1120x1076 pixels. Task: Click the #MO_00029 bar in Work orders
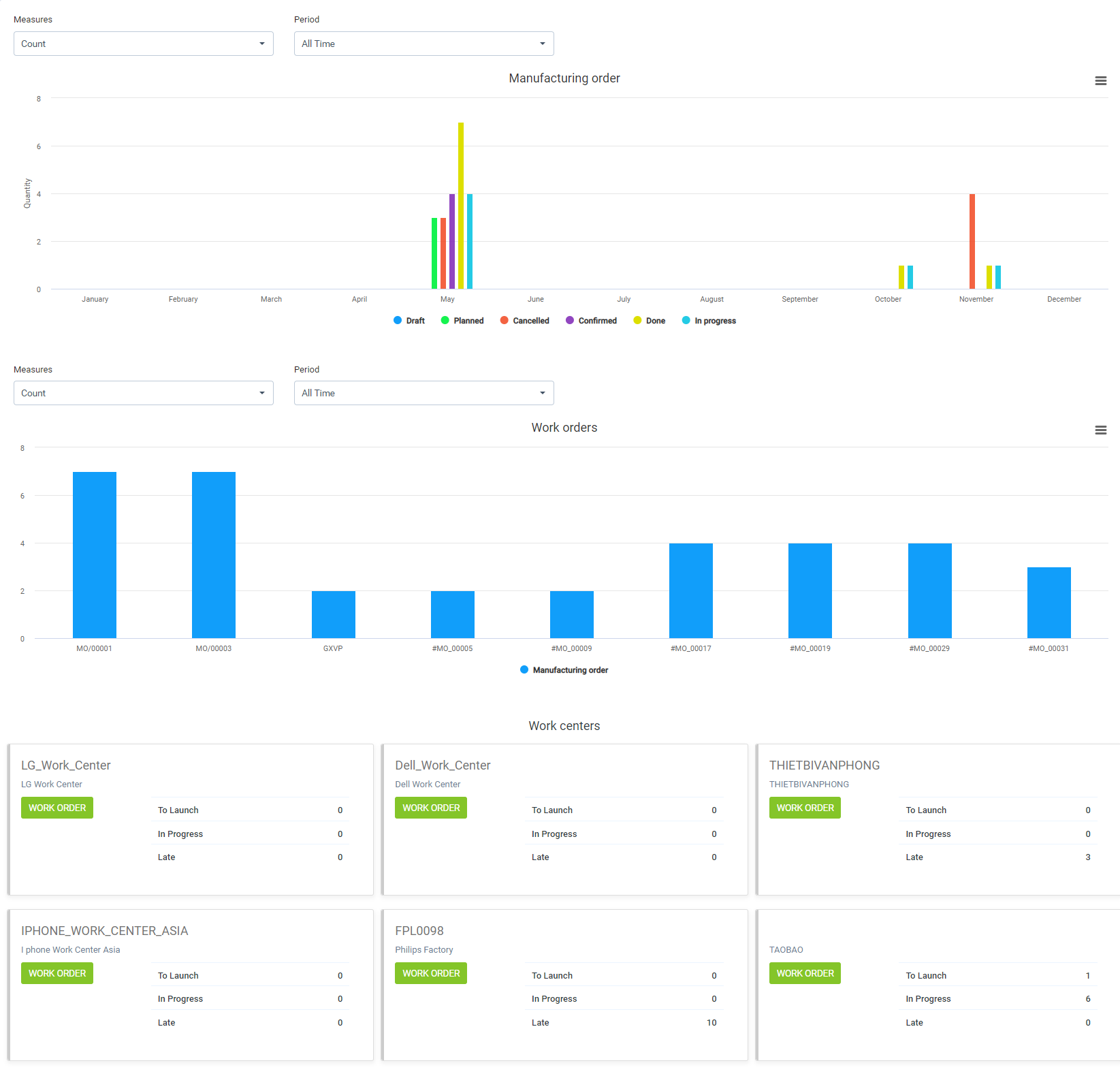click(x=930, y=590)
